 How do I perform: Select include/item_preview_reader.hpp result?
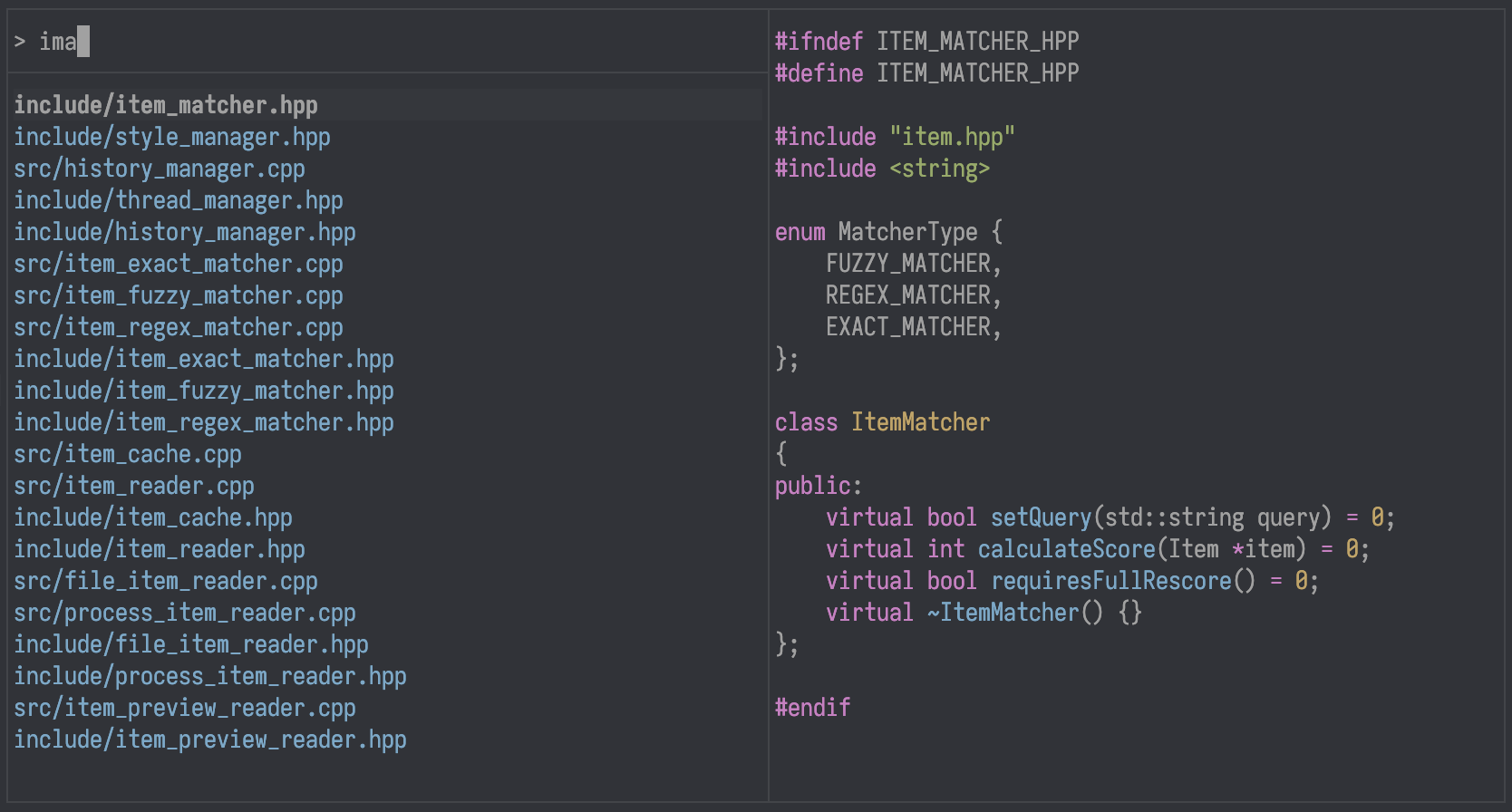click(x=210, y=739)
